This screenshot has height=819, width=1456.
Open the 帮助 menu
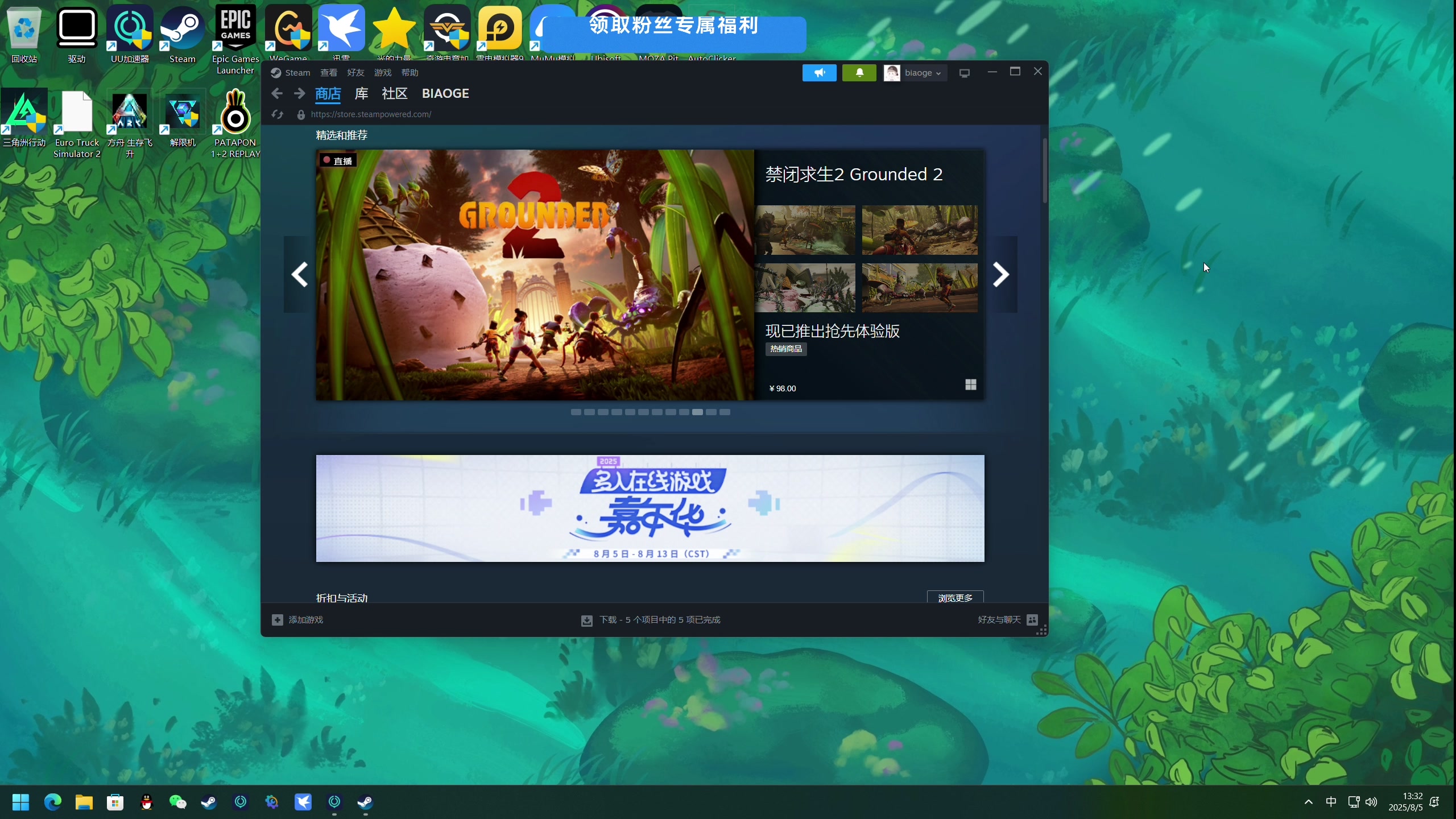409,73
